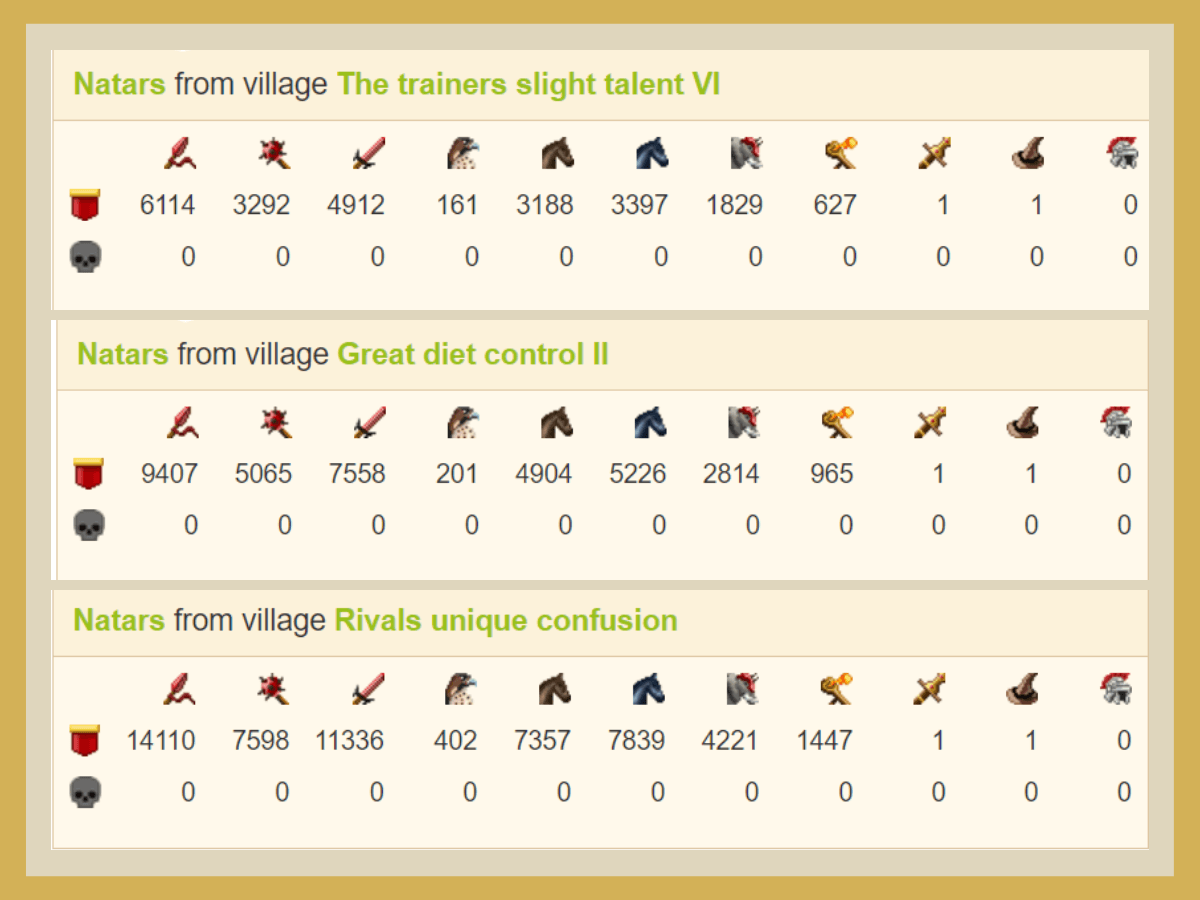The image size is (1200, 900).
Task: Open village Great diet control II
Action: click(x=473, y=354)
